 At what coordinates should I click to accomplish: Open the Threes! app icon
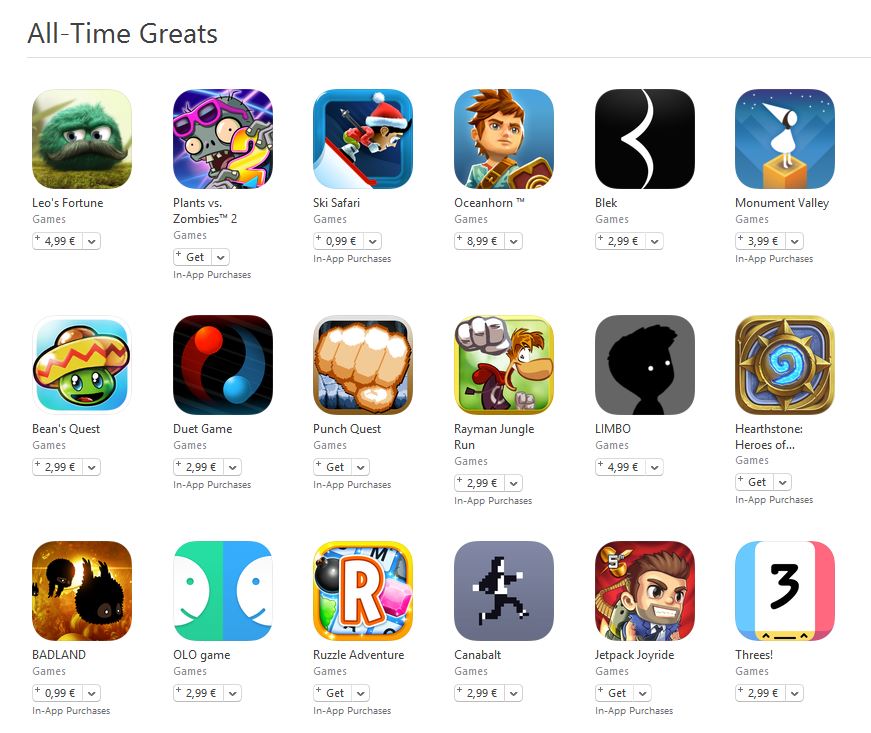(x=785, y=591)
